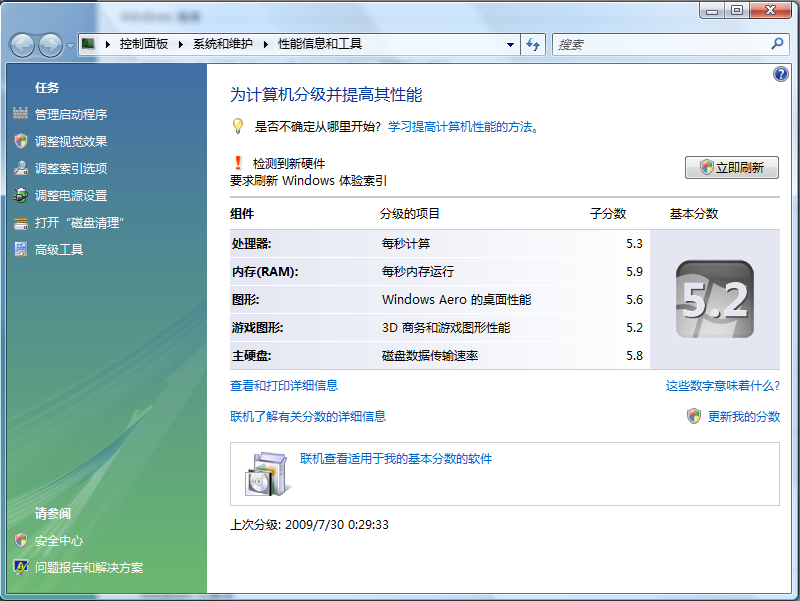800x601 pixels.
Task: Select 控制面板 breadcrumb item
Action: click(144, 44)
